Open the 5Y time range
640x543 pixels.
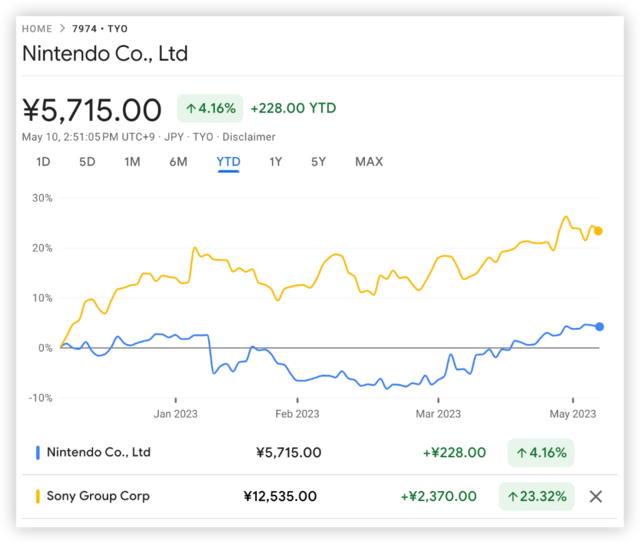[318, 162]
